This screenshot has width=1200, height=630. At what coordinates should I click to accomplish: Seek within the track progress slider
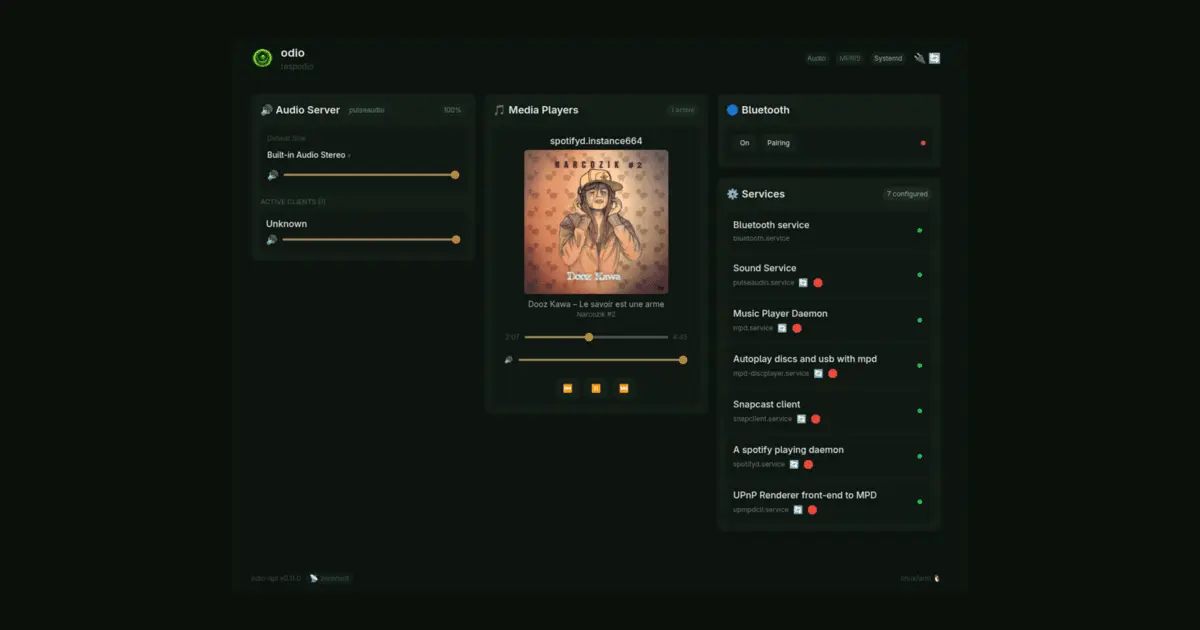tap(596, 337)
